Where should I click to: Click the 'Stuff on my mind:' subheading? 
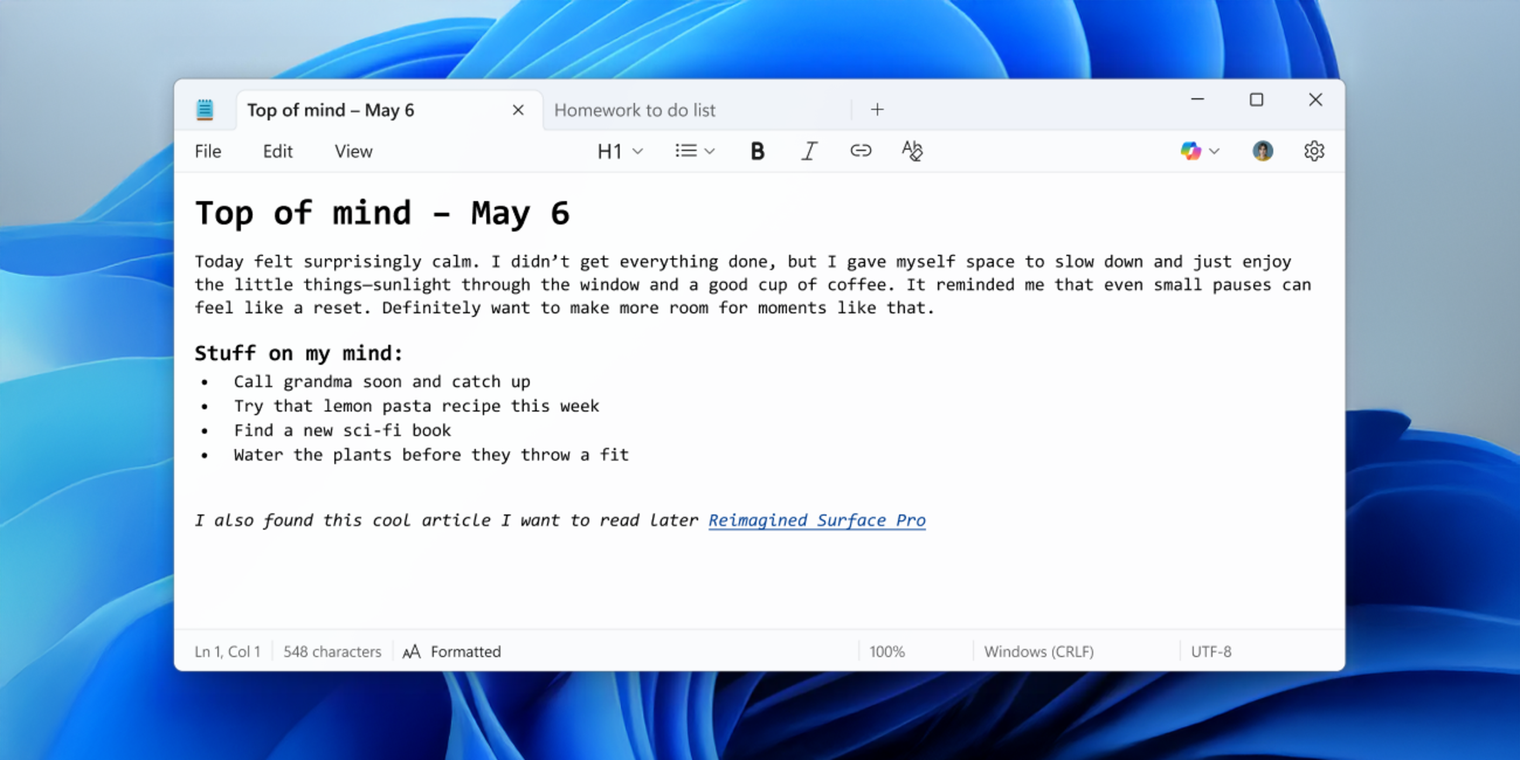[x=299, y=353]
